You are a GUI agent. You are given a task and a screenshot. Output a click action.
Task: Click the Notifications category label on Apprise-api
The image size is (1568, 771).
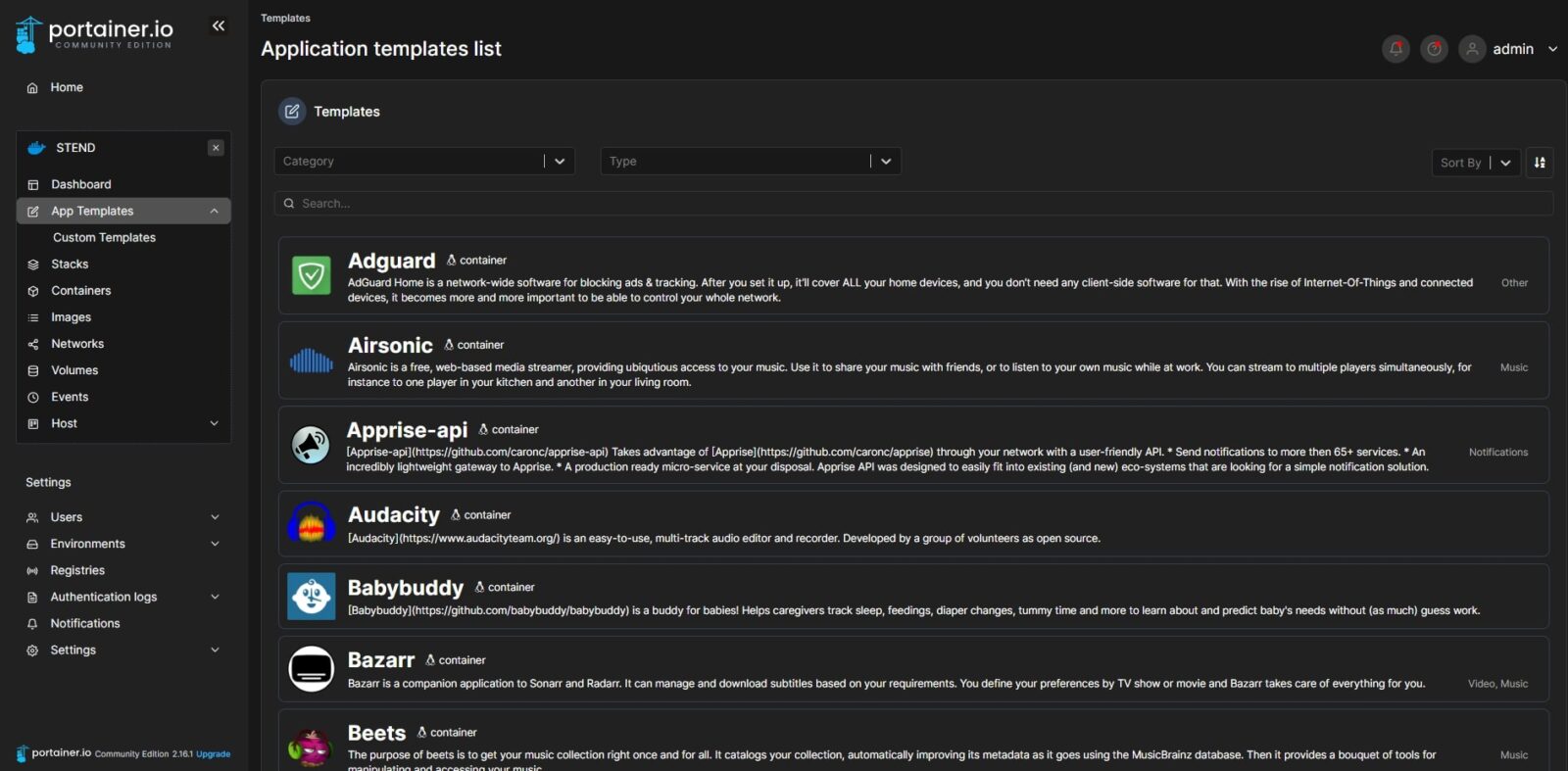[1498, 453]
